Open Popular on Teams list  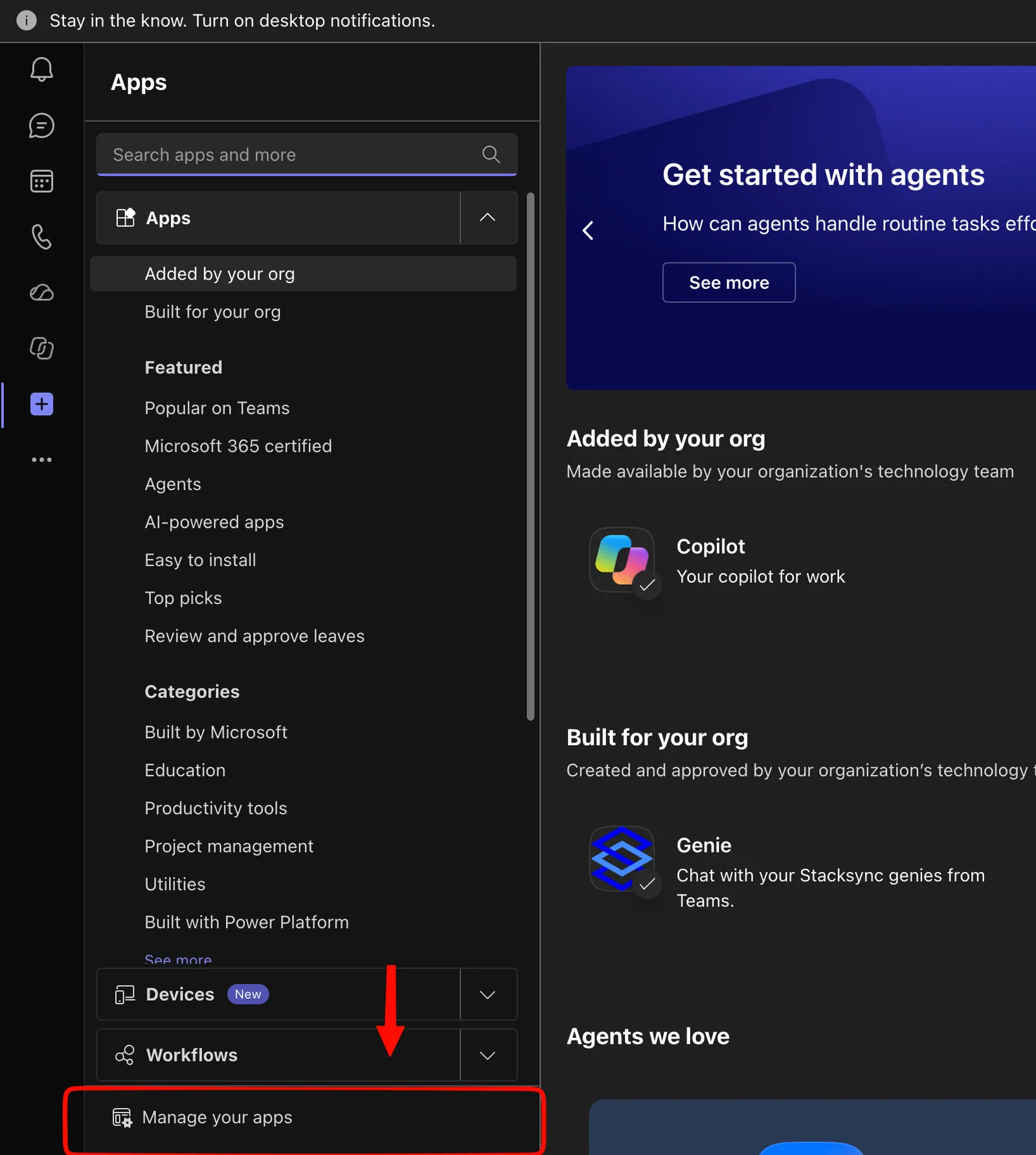coord(217,409)
